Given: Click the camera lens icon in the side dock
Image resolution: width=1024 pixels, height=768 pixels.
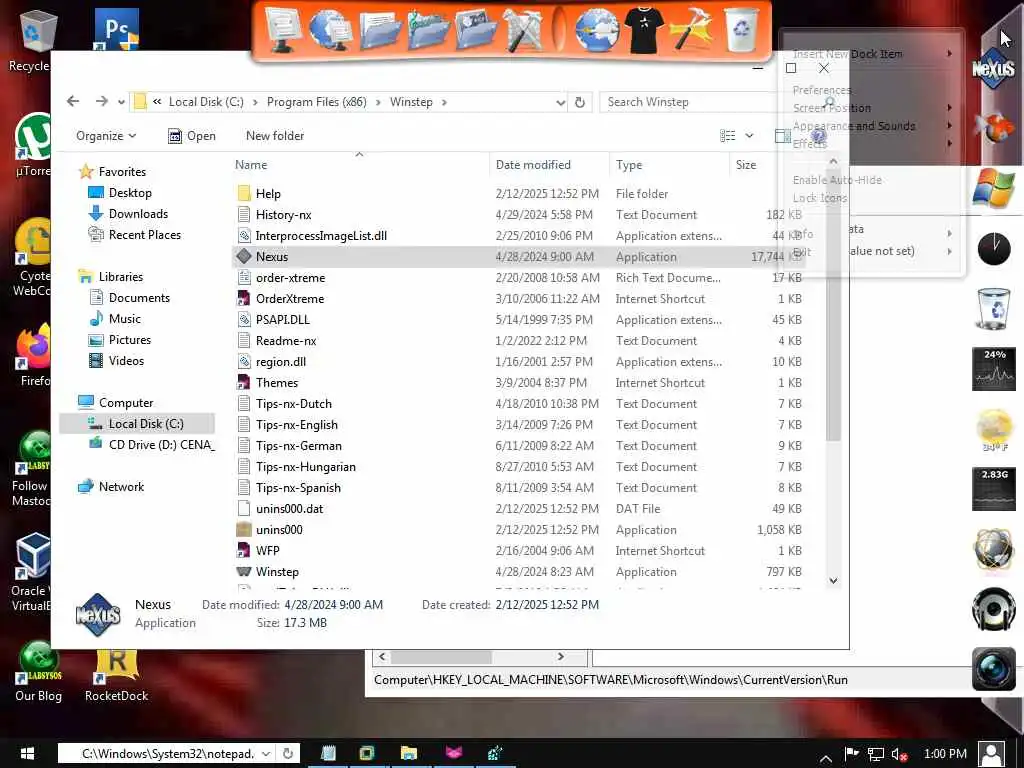Looking at the screenshot, I should coord(993,669).
